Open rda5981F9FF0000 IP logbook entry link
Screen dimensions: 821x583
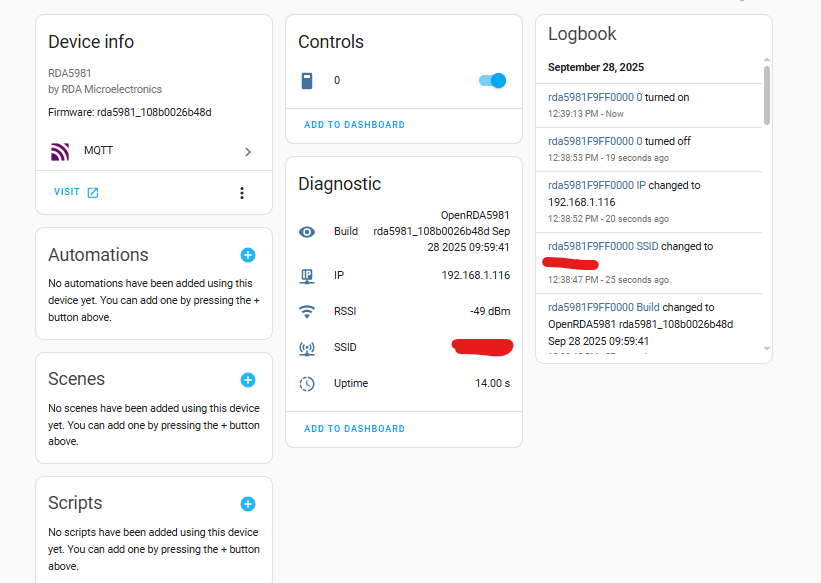[597, 185]
